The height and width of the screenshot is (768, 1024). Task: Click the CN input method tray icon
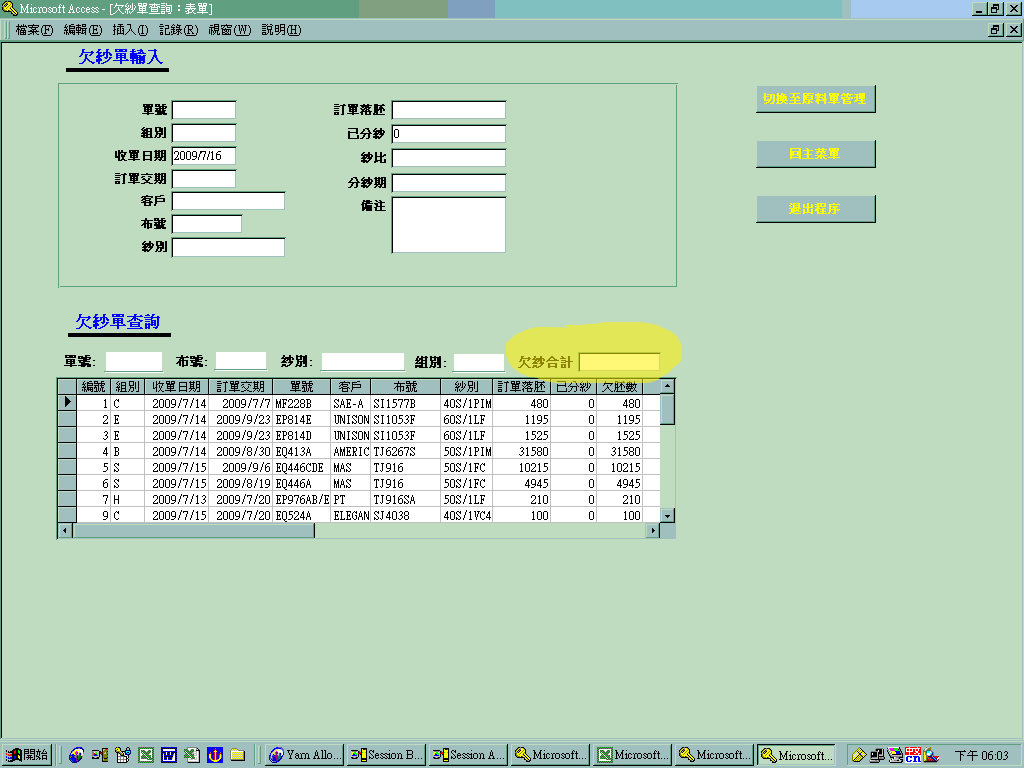pos(913,756)
